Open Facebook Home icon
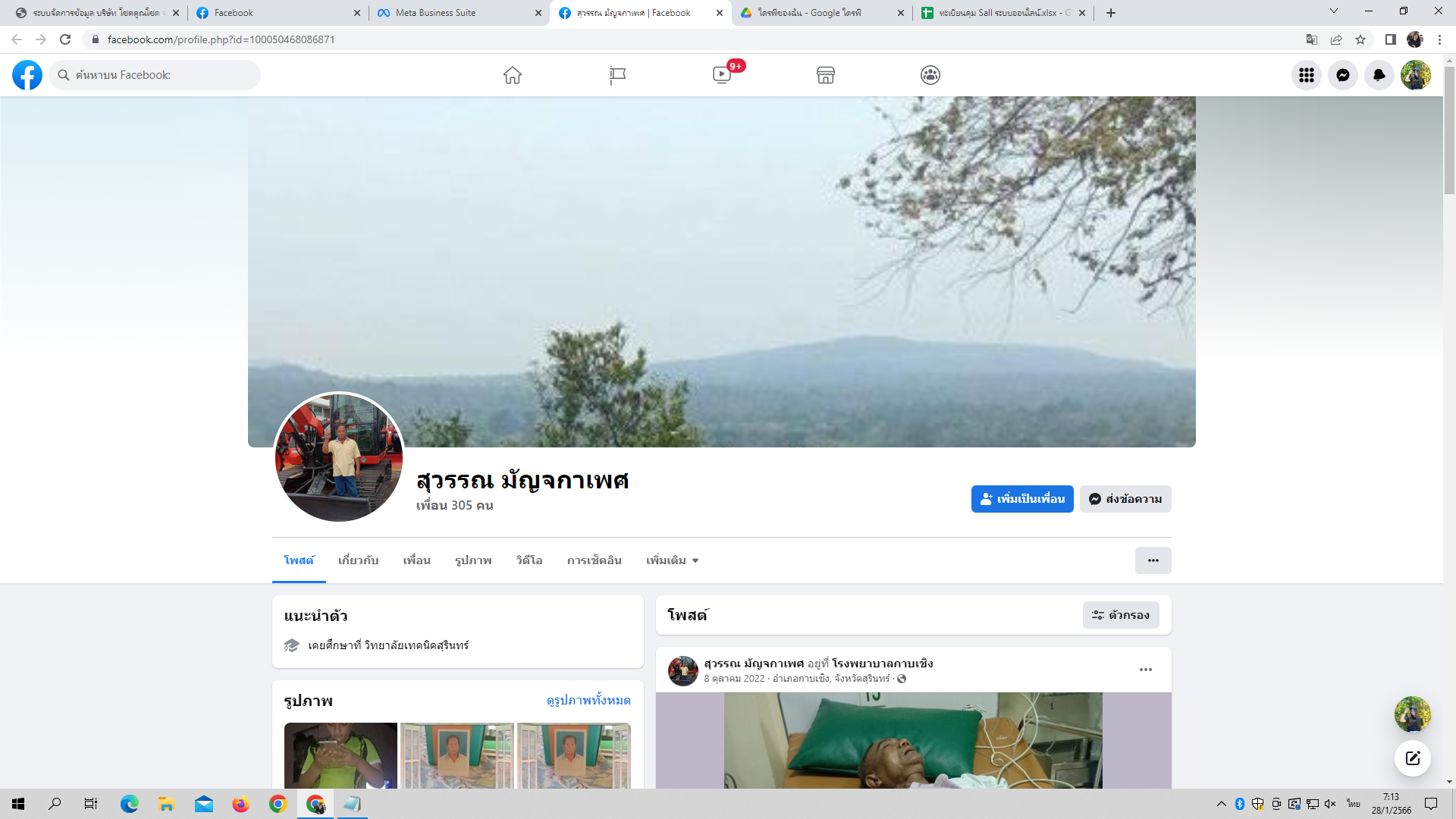The image size is (1456, 819). pos(513,75)
